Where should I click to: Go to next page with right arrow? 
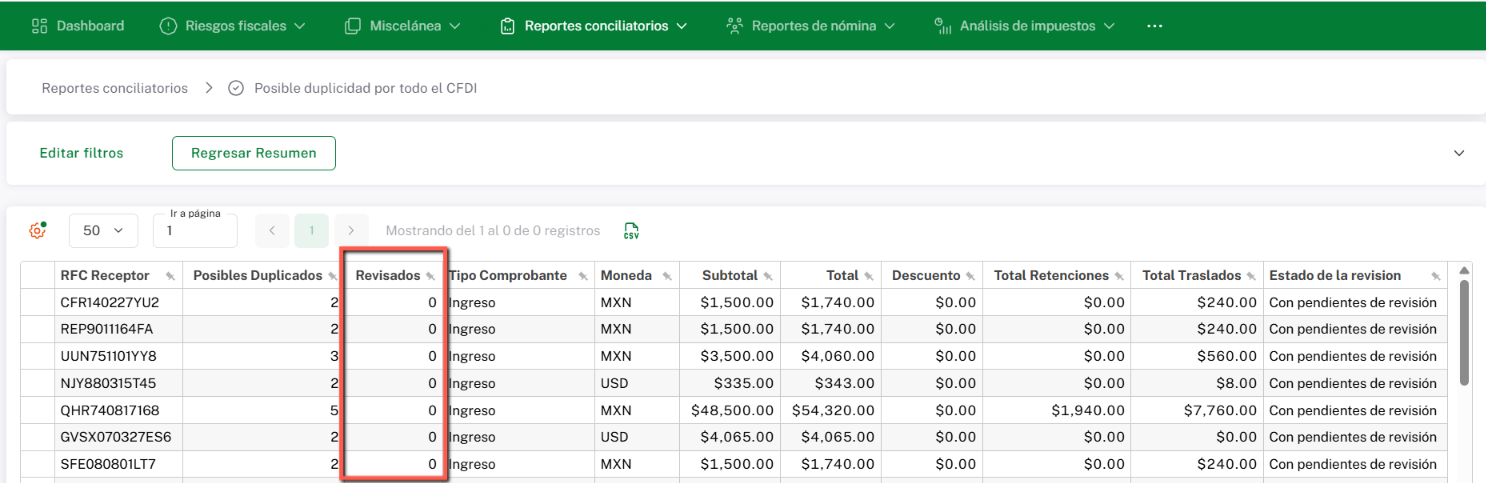point(351,231)
